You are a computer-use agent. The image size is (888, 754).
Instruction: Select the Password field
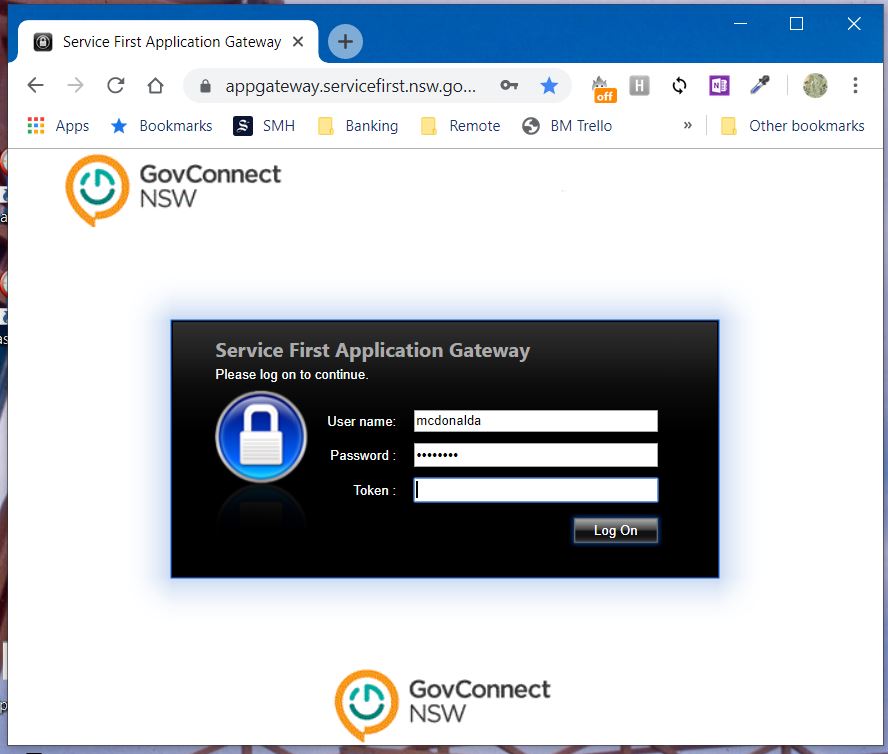[x=535, y=456]
